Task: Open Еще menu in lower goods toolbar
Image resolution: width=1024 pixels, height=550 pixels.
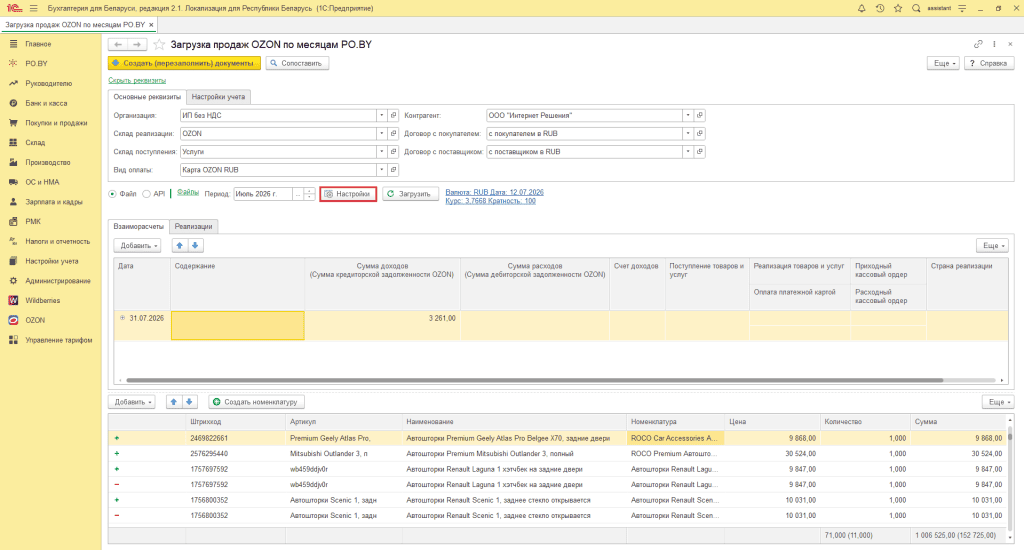Action: 998,402
